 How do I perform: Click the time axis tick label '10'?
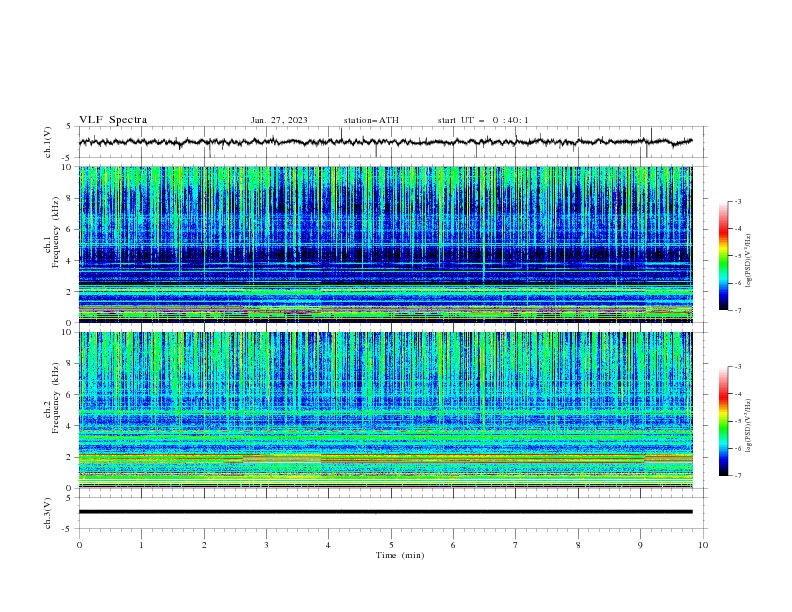tap(703, 545)
